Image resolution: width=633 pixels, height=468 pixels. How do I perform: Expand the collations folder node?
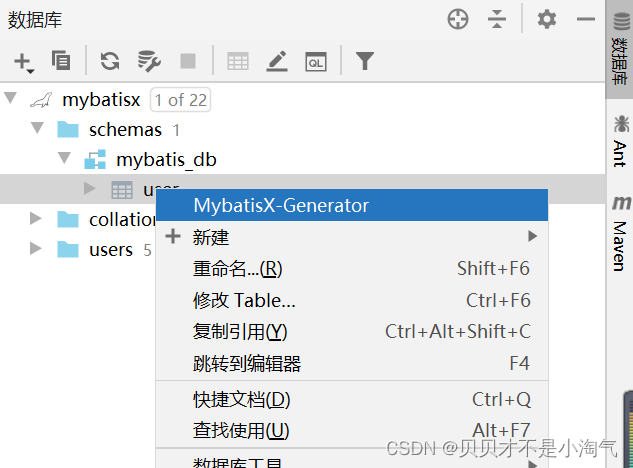(36, 218)
